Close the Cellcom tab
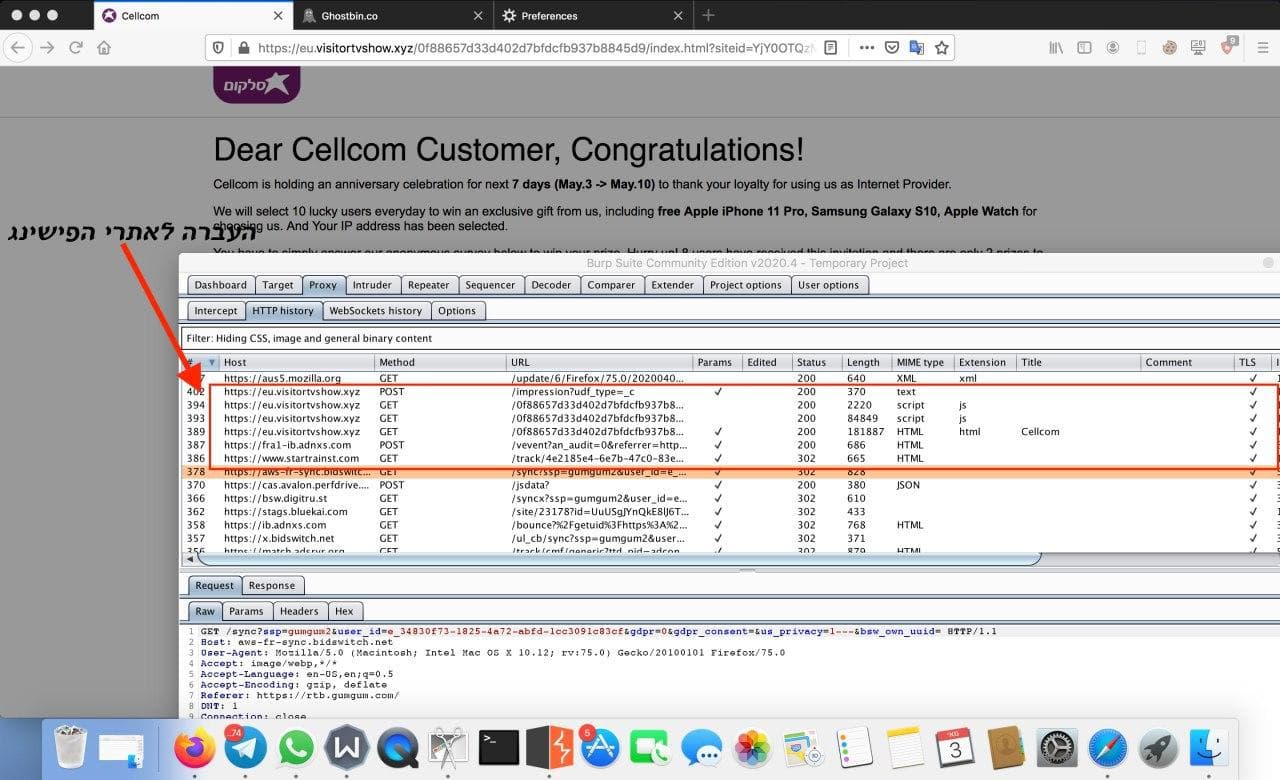 (x=278, y=15)
